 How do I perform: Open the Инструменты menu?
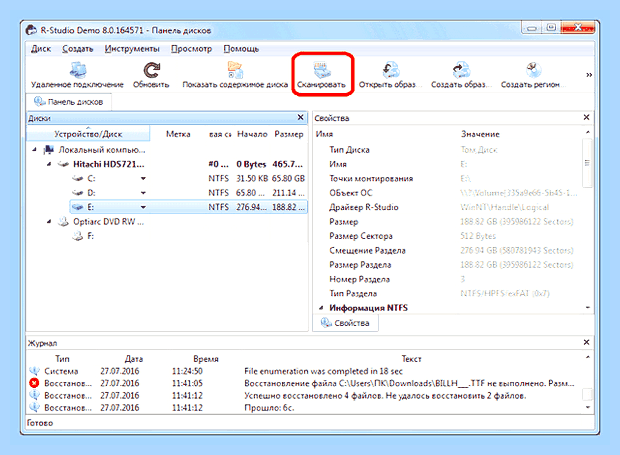point(132,49)
